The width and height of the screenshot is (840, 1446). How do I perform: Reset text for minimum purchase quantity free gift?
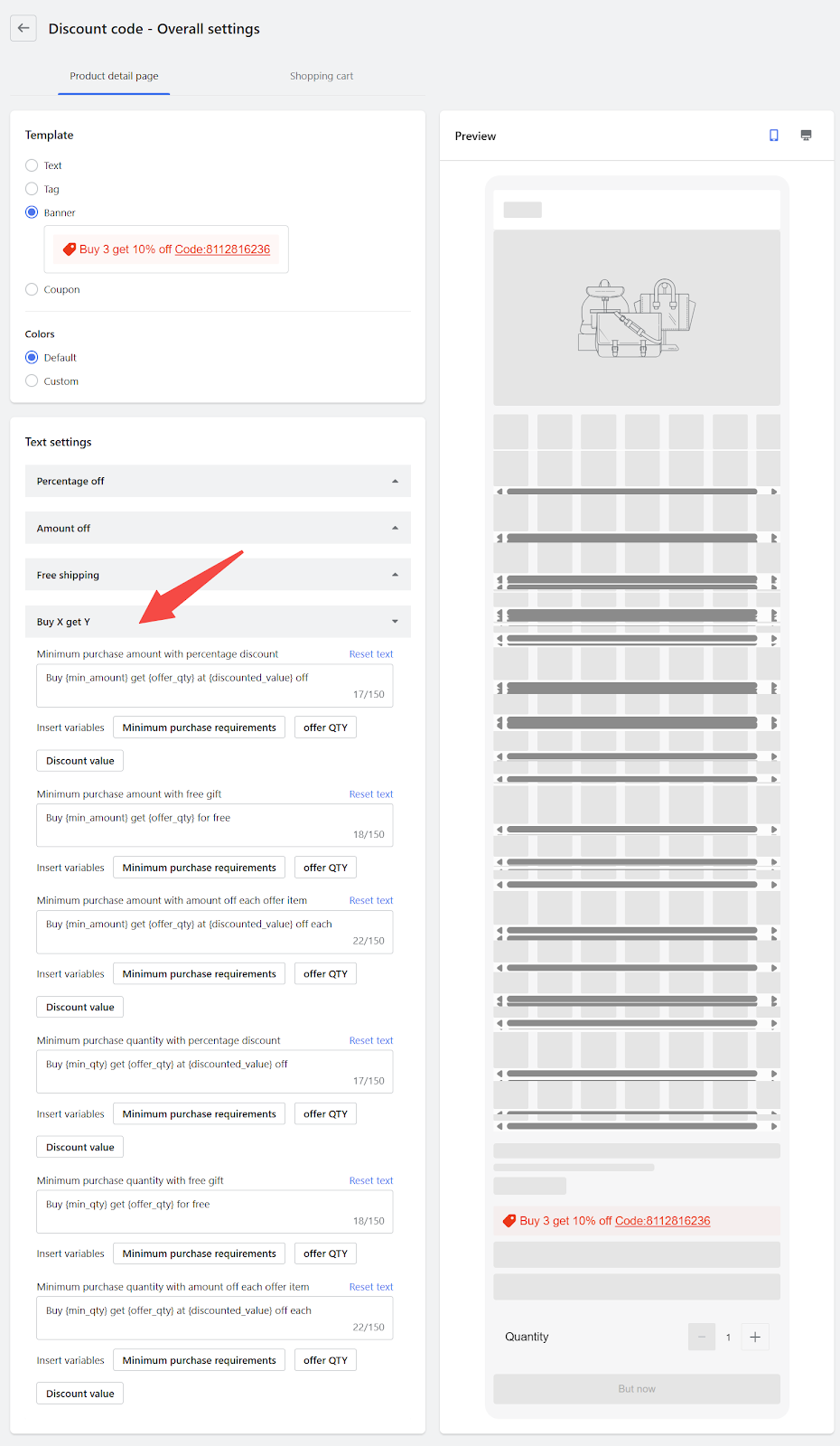pos(371,1181)
